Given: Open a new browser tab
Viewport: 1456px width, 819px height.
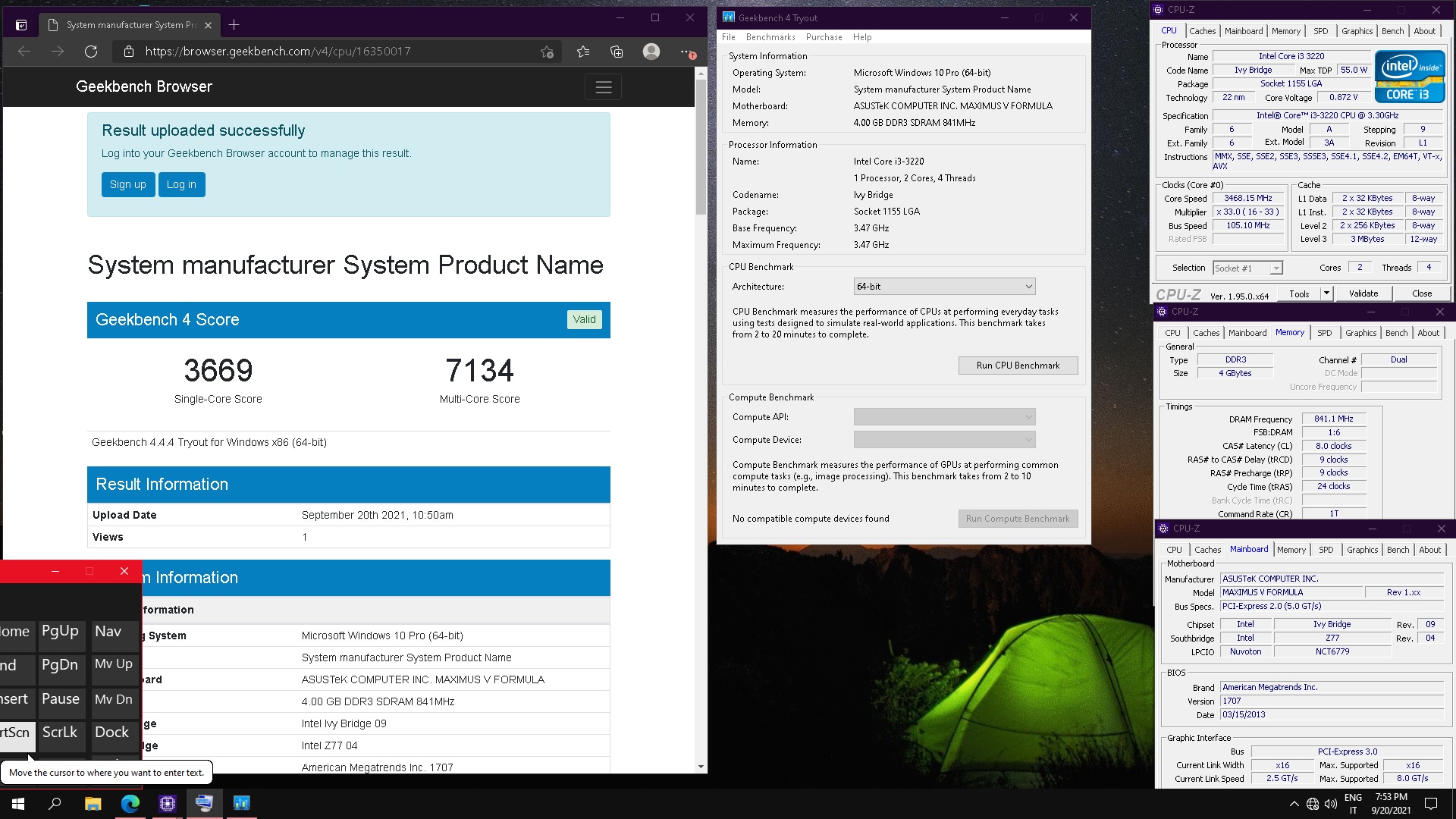Looking at the screenshot, I should [234, 25].
